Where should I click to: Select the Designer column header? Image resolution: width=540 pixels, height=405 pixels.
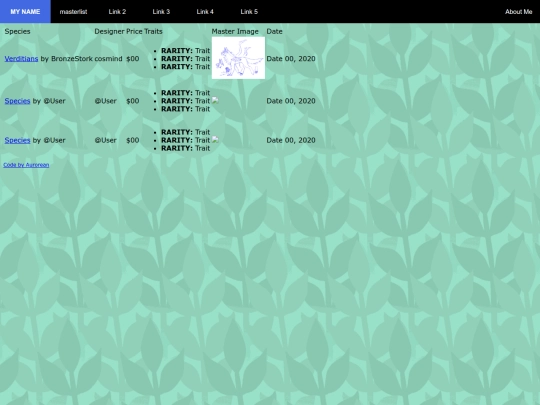tap(109, 31)
